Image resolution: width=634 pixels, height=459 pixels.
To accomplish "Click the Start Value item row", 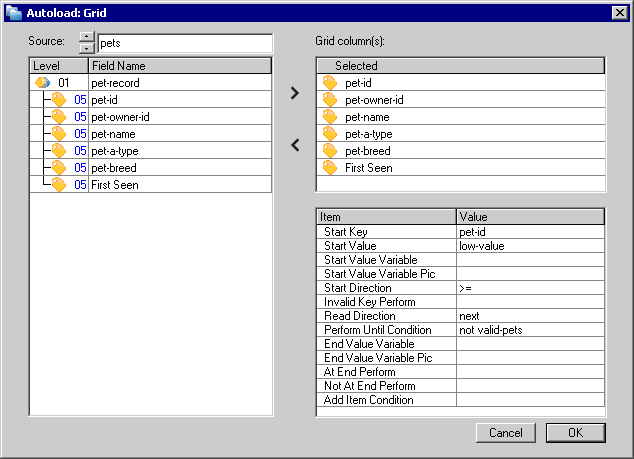I will [387, 246].
